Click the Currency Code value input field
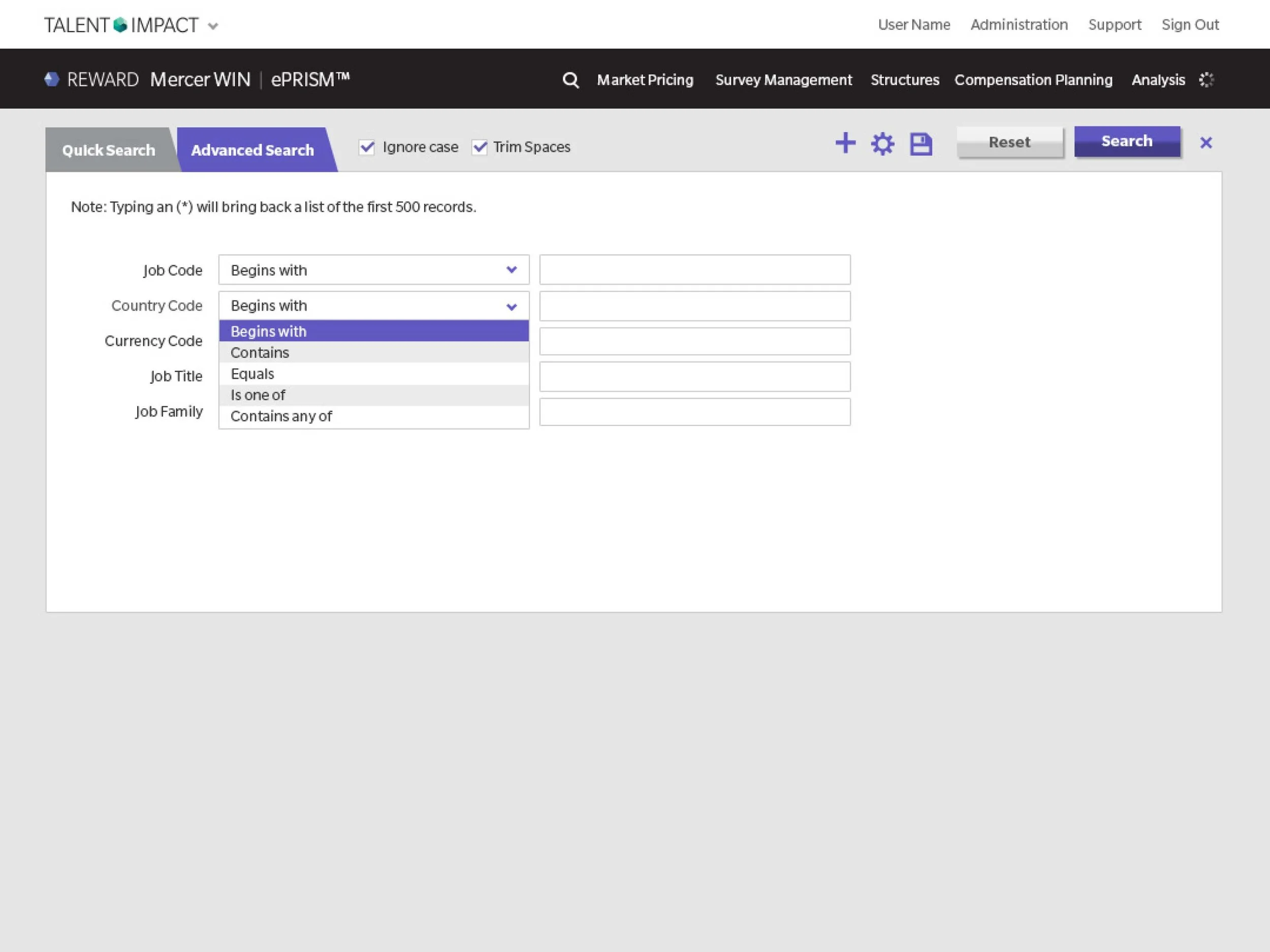This screenshot has height=952, width=1270. coord(695,341)
